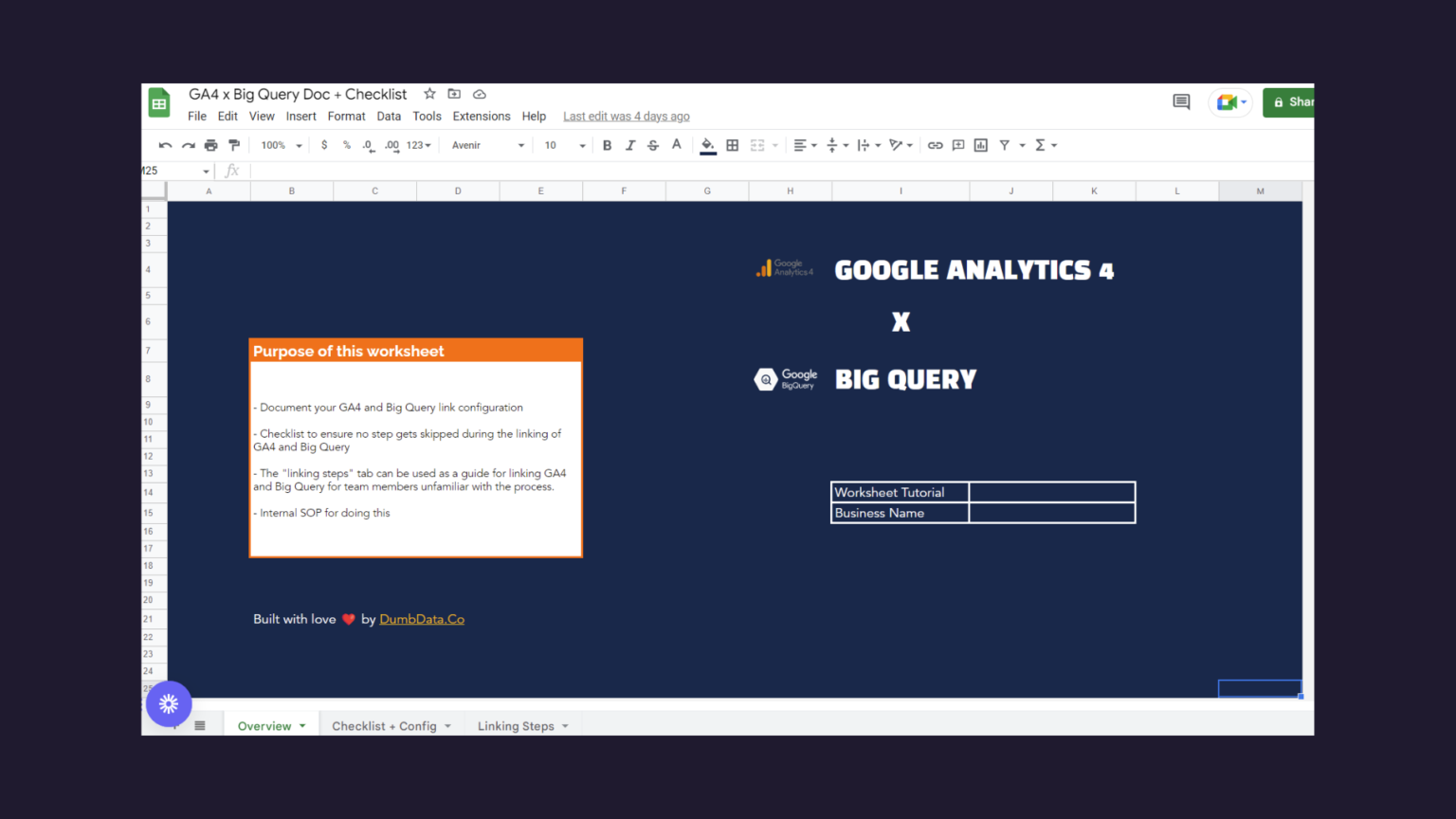Viewport: 1456px width, 819px height.
Task: Toggle percent number format
Action: pyautogui.click(x=346, y=144)
